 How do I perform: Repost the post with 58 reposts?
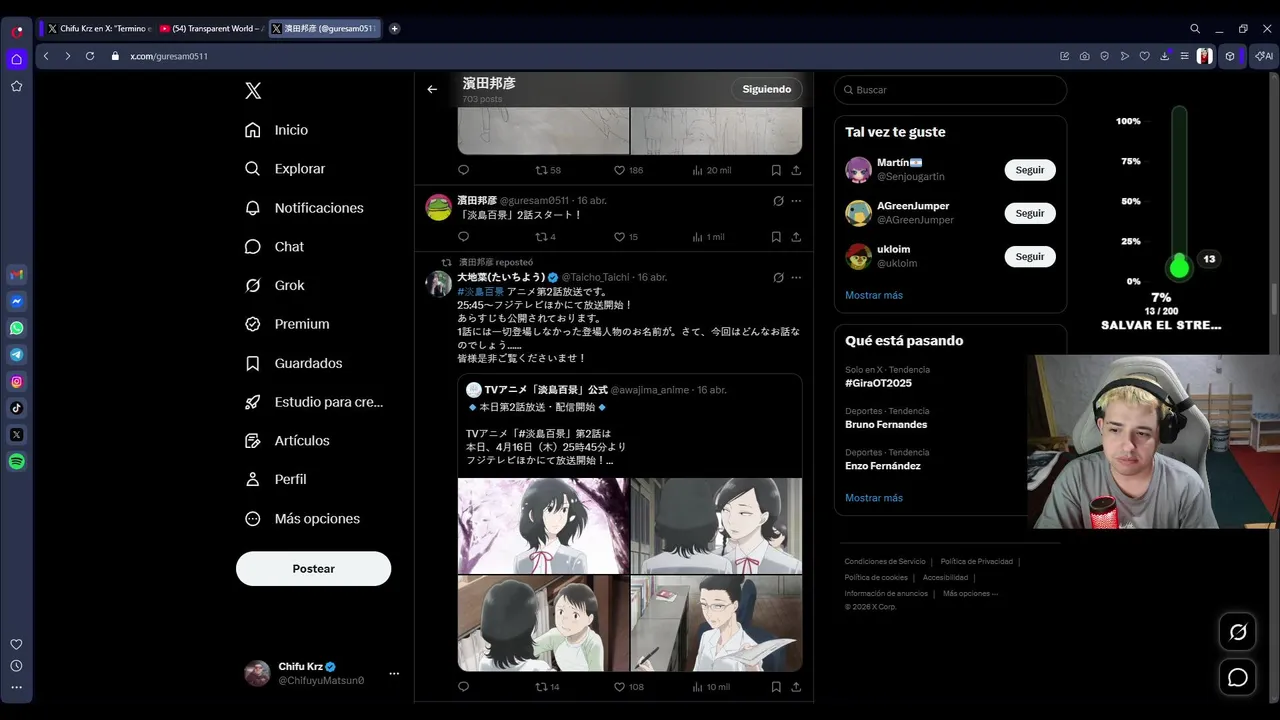548,170
